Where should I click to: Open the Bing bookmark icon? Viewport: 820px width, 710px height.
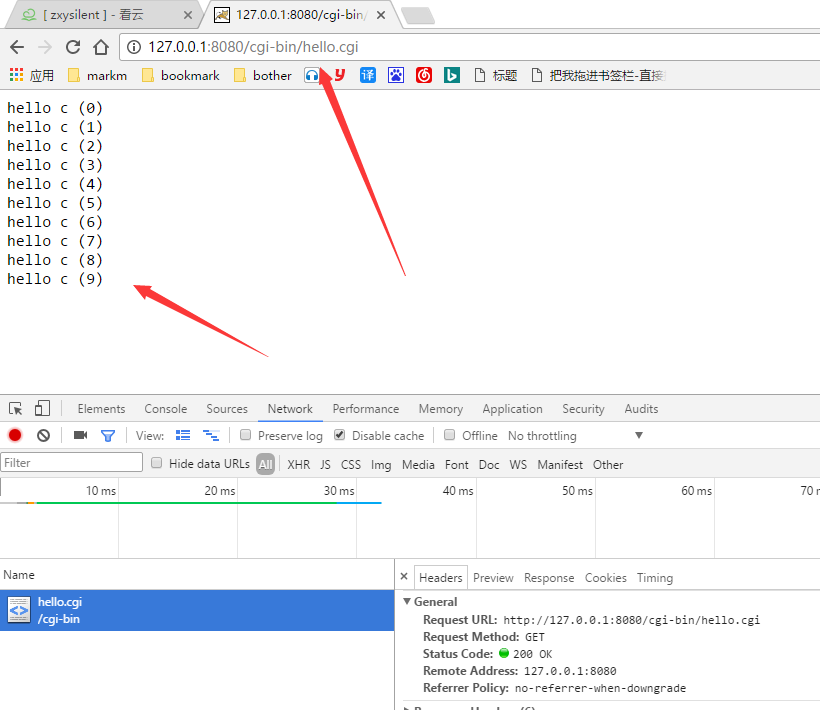(452, 75)
